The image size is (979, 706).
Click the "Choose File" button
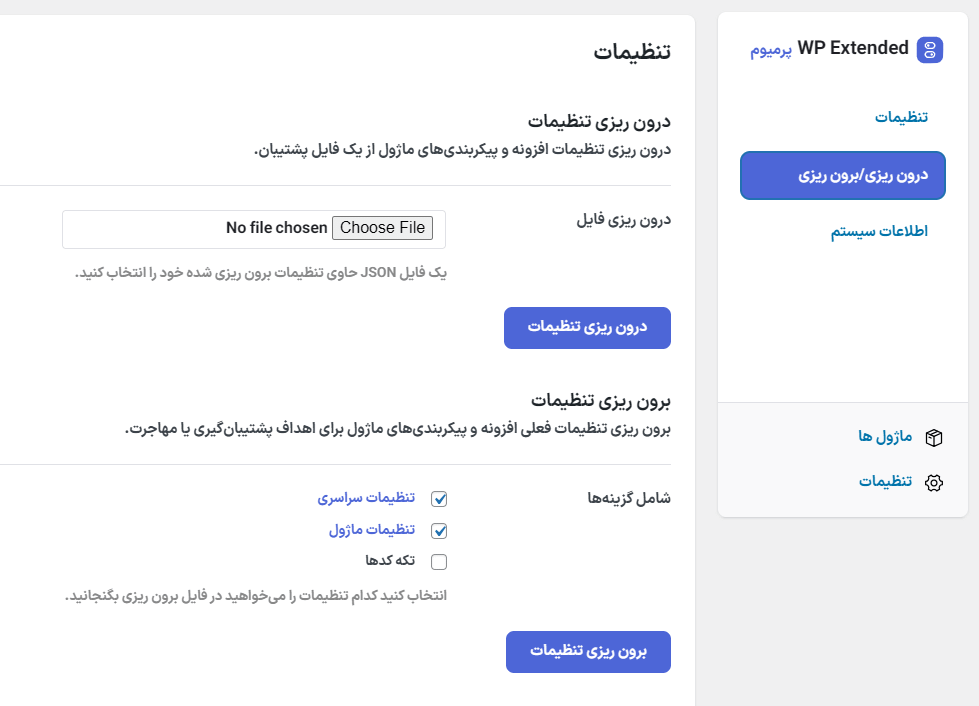[382, 228]
